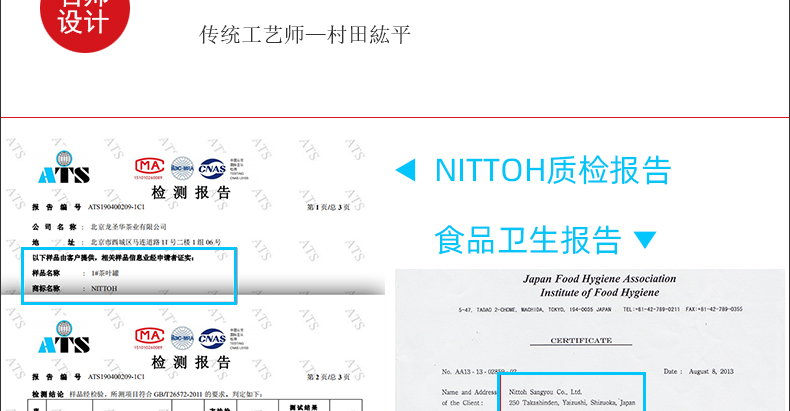The width and height of the screenshot is (790, 411).
Task: Click the red 名师设计 circular badge
Action: pyautogui.click(x=85, y=19)
